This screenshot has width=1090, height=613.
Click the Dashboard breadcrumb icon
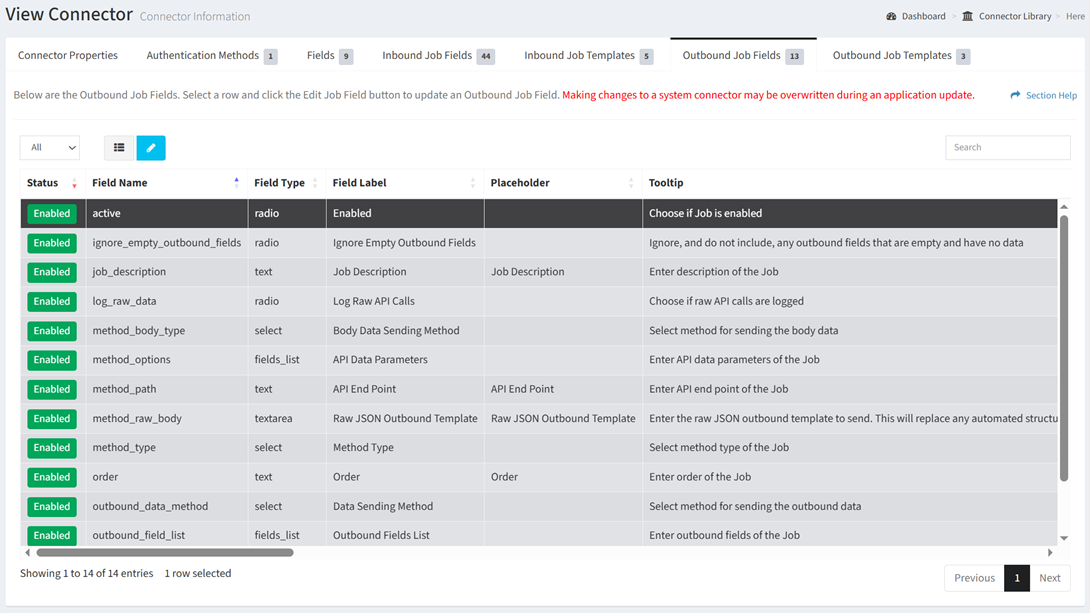point(891,16)
